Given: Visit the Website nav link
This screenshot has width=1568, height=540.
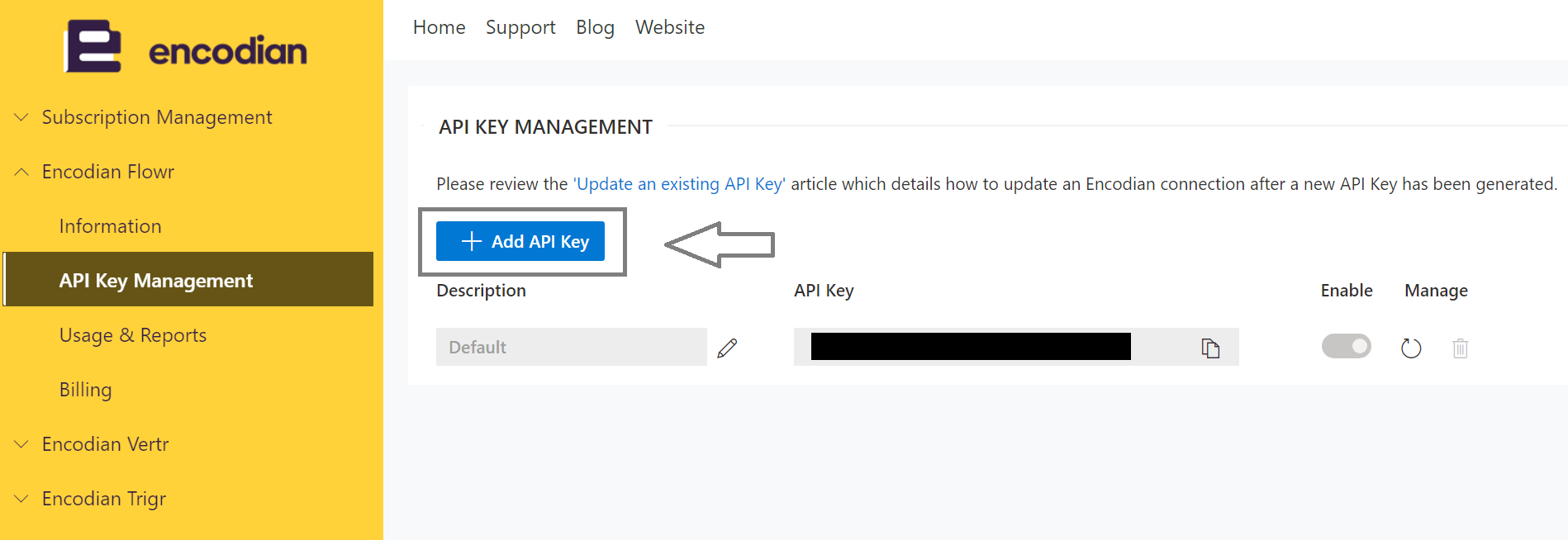Looking at the screenshot, I should [x=670, y=27].
